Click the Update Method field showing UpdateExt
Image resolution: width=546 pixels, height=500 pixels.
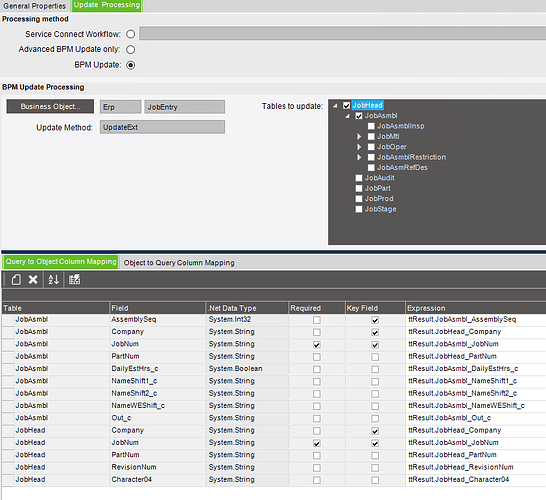click(x=162, y=127)
